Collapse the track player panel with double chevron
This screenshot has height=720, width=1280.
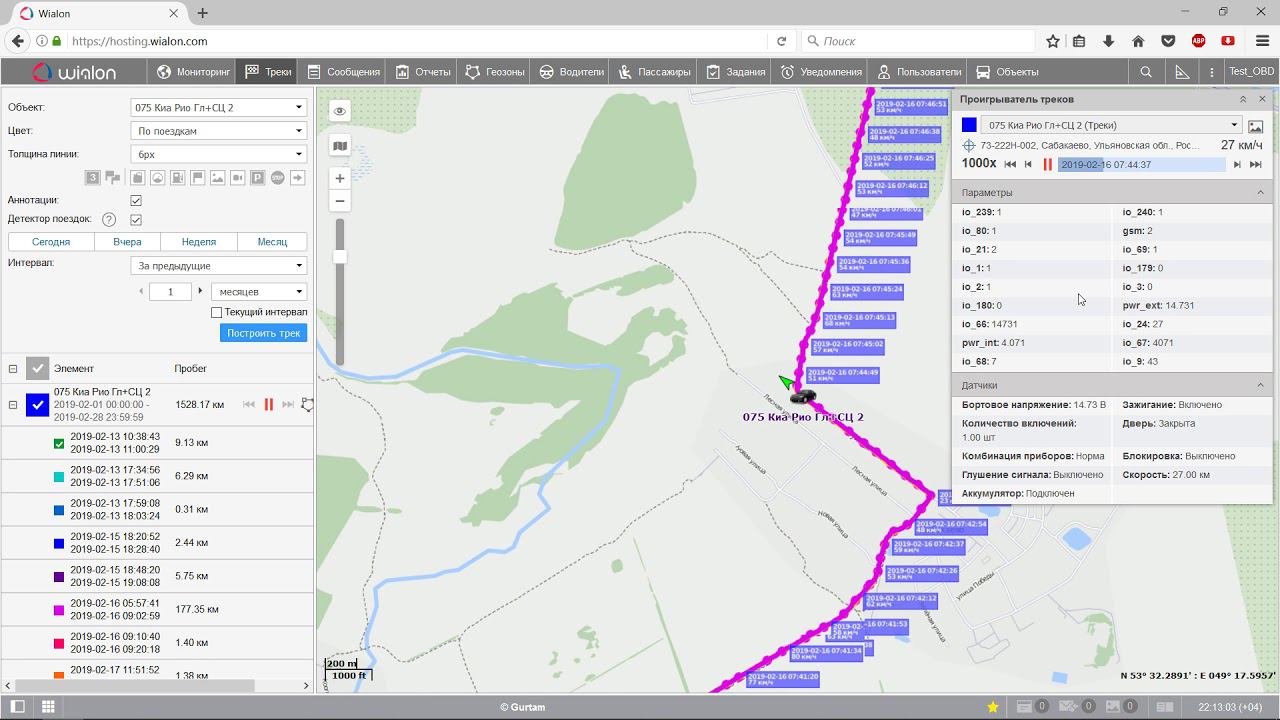click(x=1243, y=99)
